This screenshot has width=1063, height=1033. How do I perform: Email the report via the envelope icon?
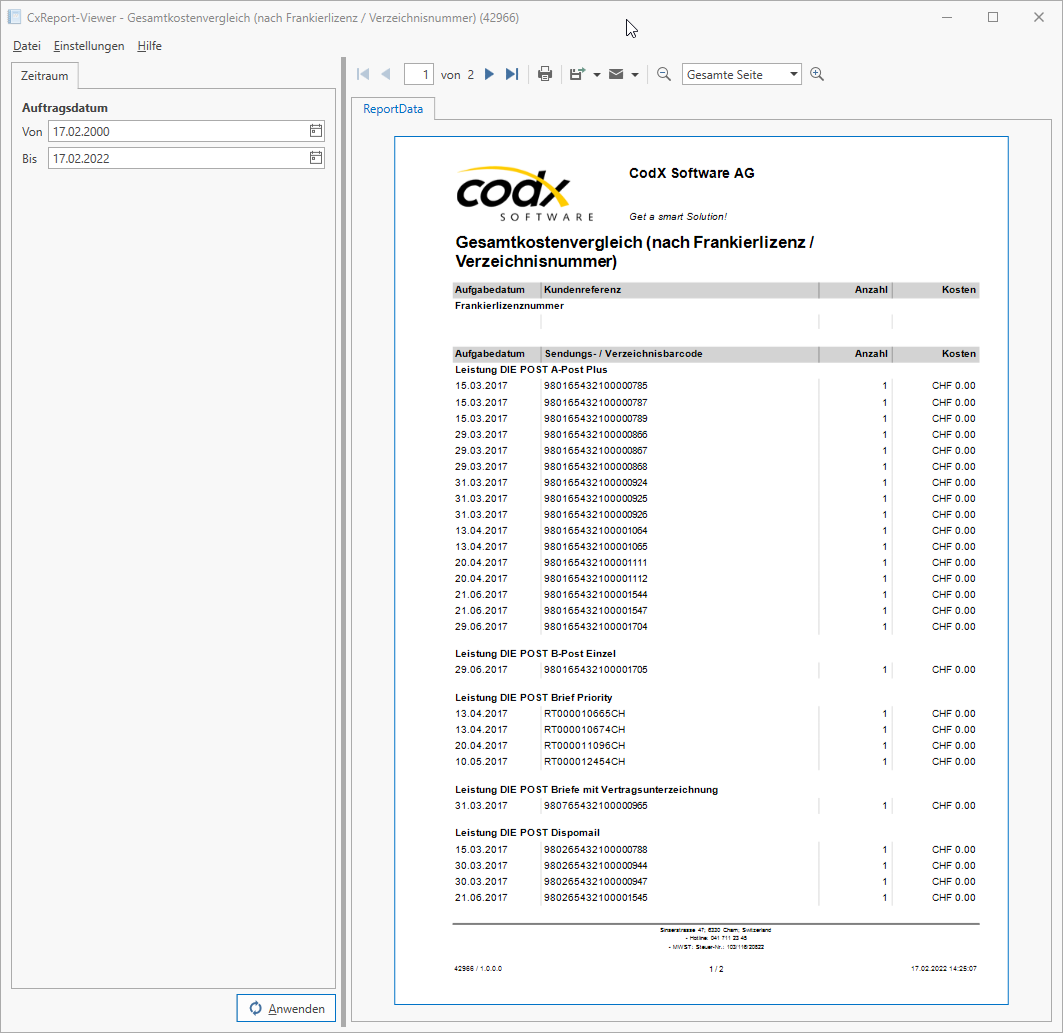click(615, 73)
